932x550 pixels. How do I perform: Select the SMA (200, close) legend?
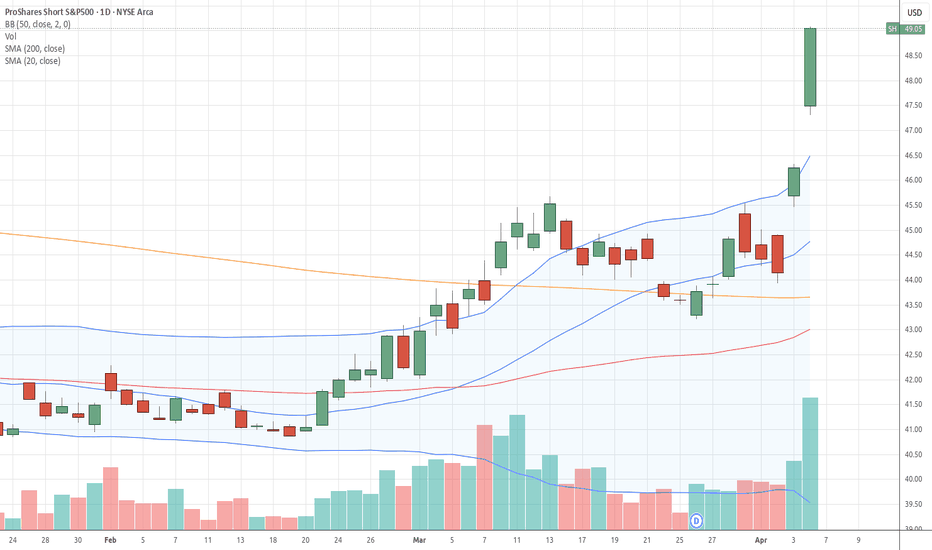[35, 49]
